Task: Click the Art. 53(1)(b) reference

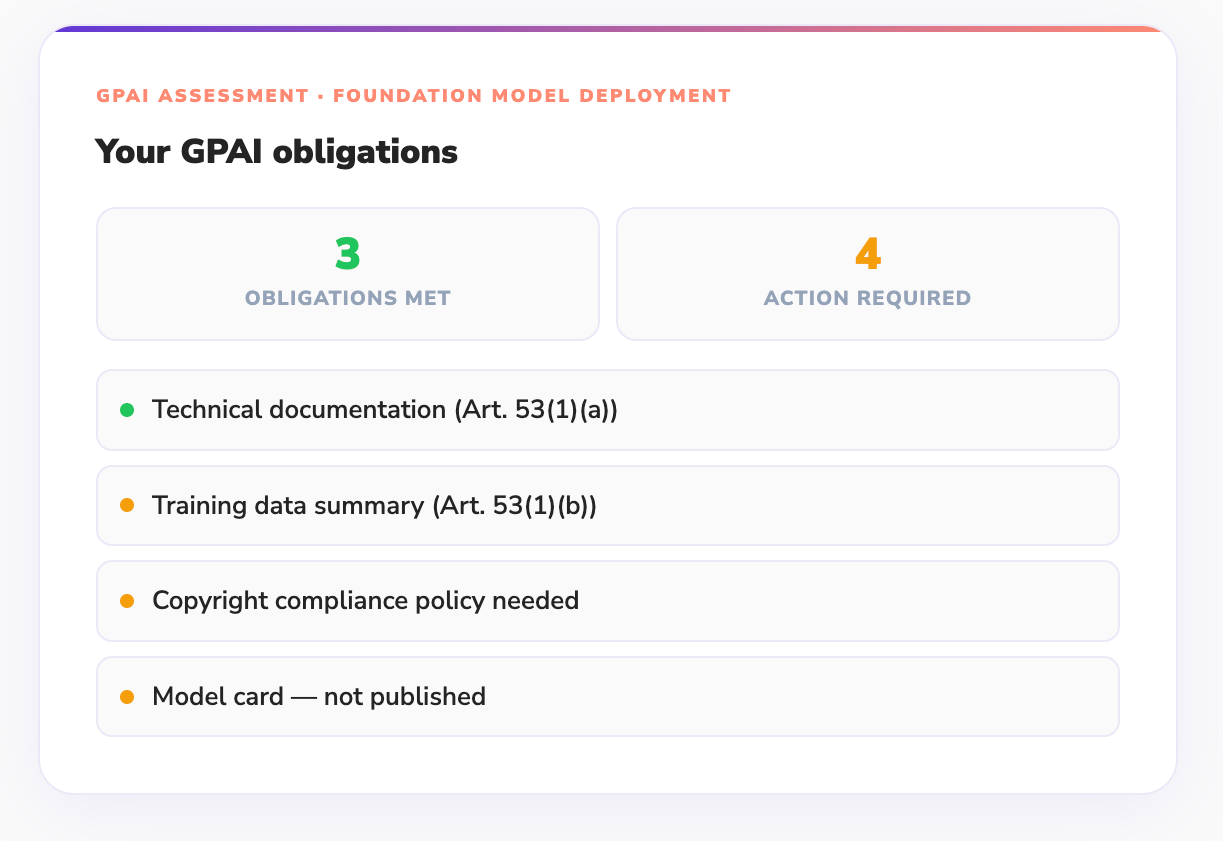Action: 514,506
